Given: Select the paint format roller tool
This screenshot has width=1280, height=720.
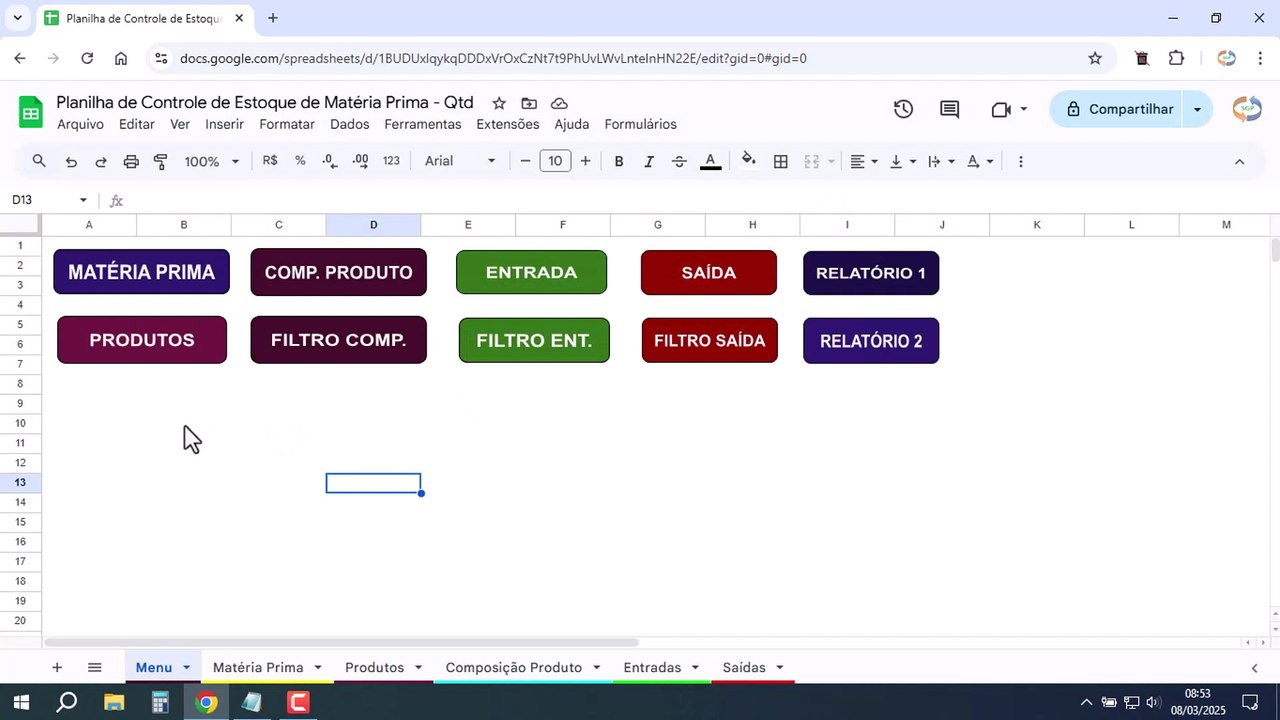Looking at the screenshot, I should click(x=161, y=161).
